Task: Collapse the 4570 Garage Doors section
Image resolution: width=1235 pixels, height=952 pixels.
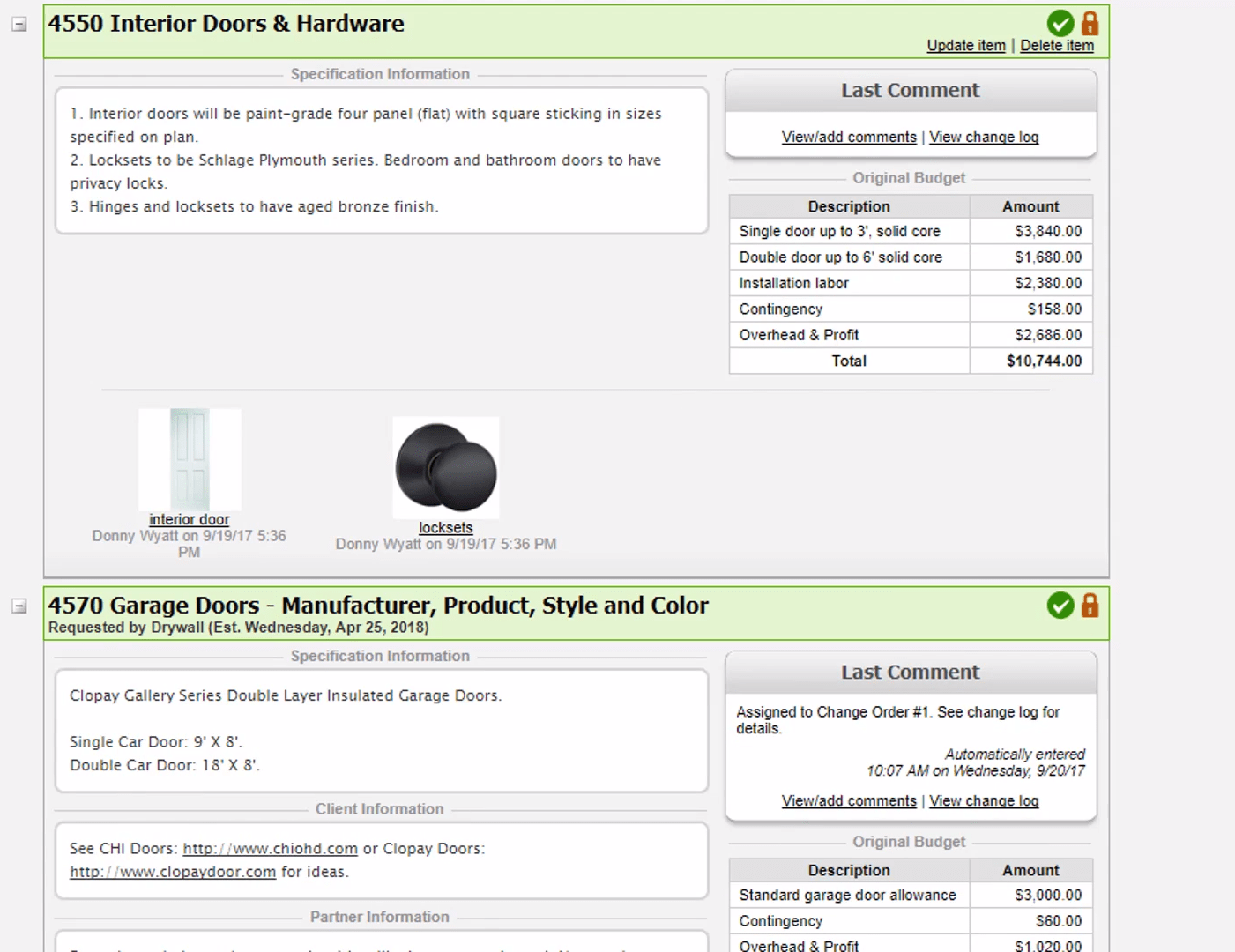Action: (x=19, y=606)
